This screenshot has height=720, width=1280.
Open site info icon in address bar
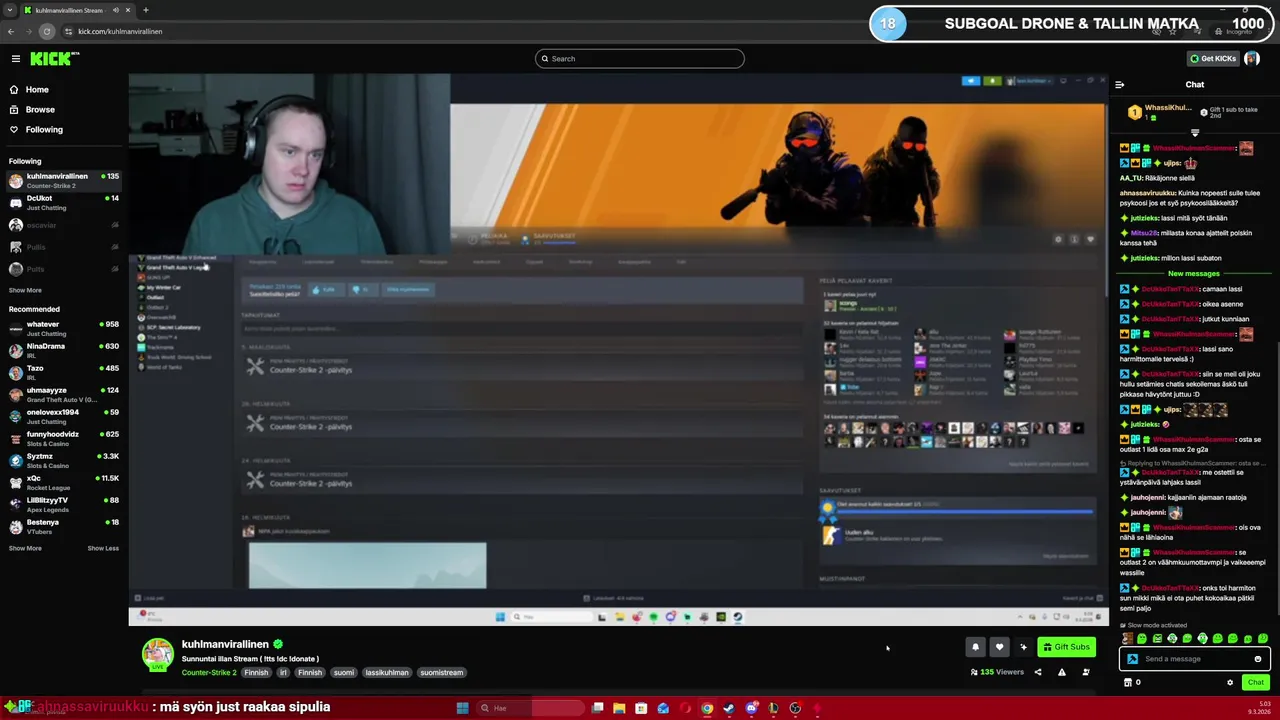point(68,31)
